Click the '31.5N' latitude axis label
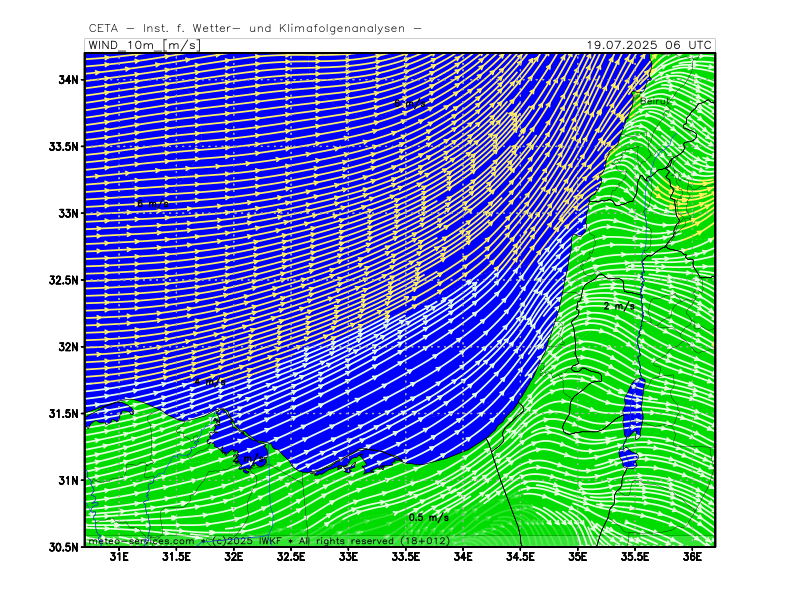800x600 pixels. [x=64, y=413]
